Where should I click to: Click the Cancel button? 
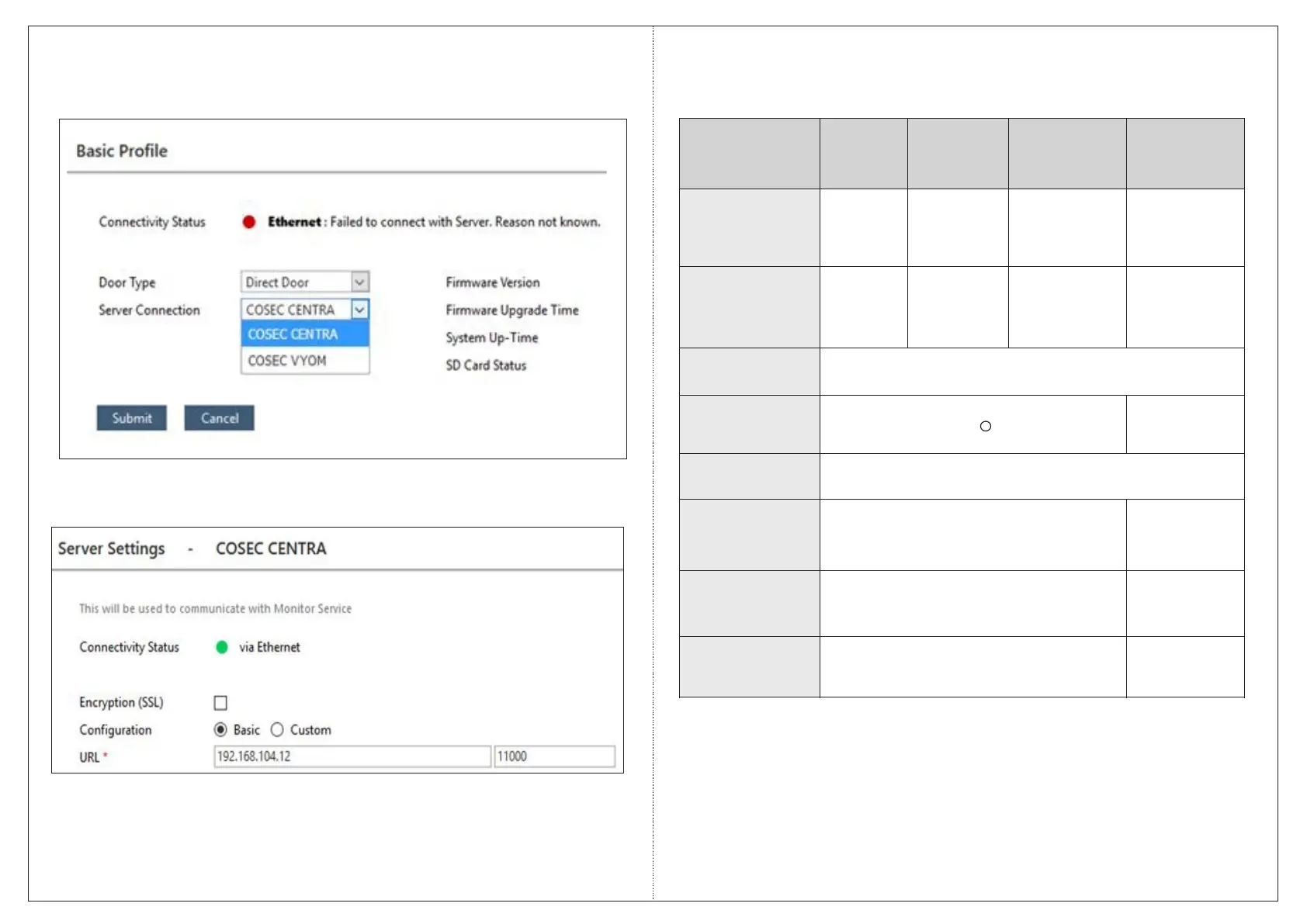(x=219, y=417)
